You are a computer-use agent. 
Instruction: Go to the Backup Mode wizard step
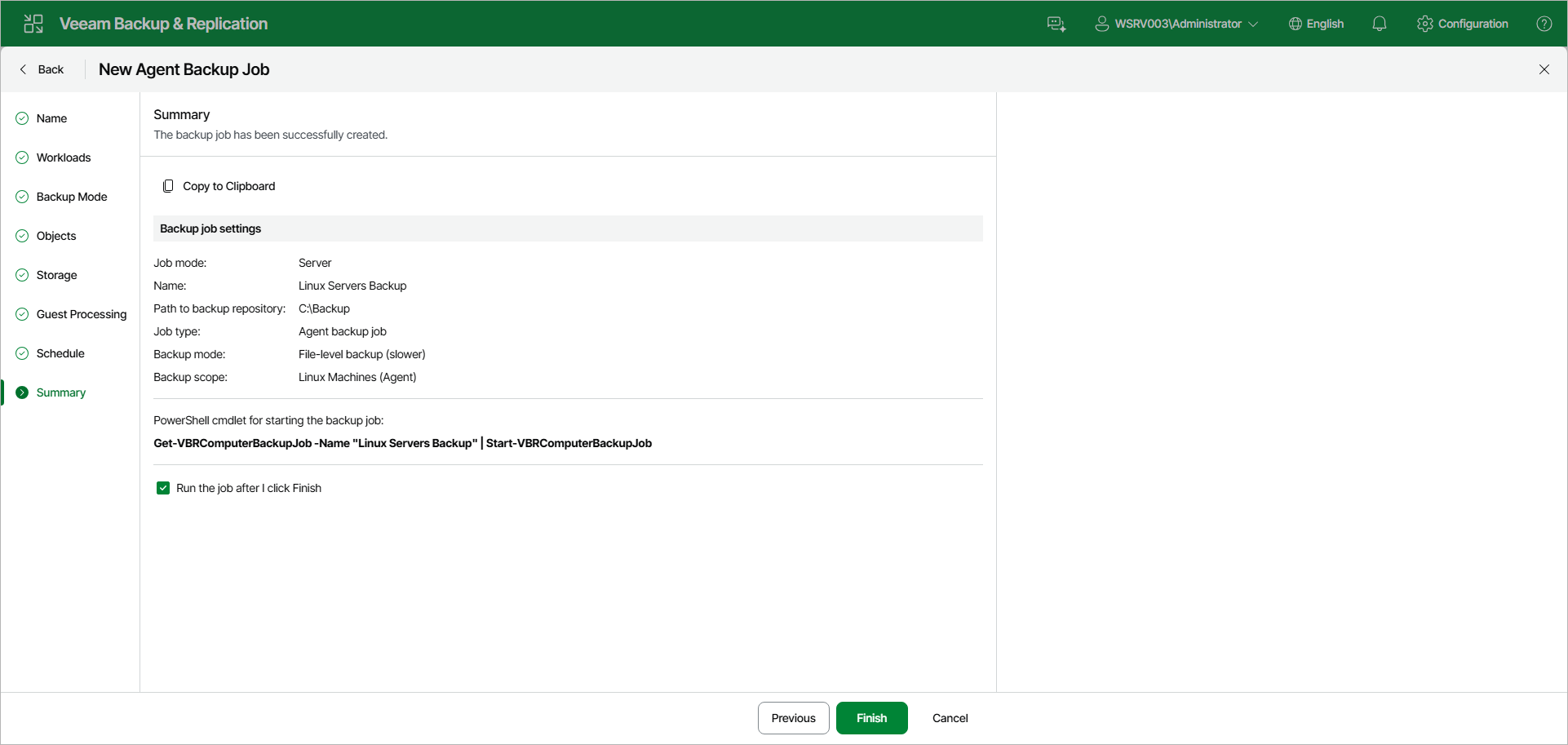72,197
